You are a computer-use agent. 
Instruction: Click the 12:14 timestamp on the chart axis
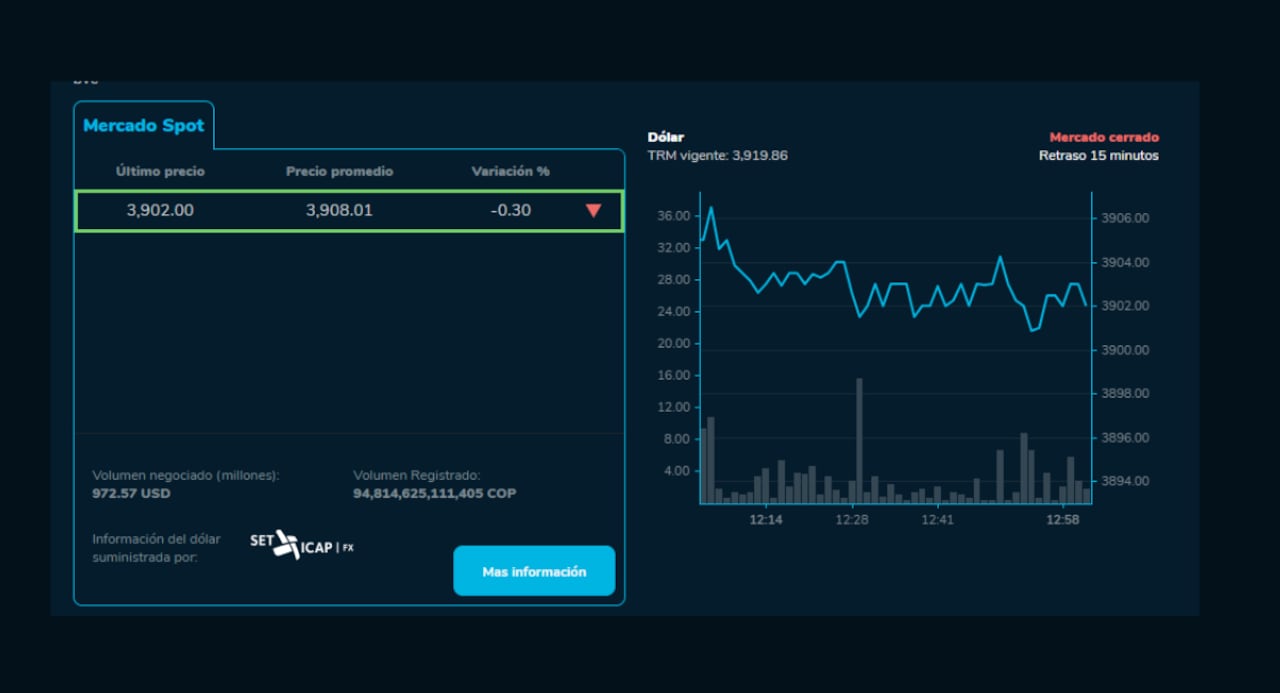point(767,519)
